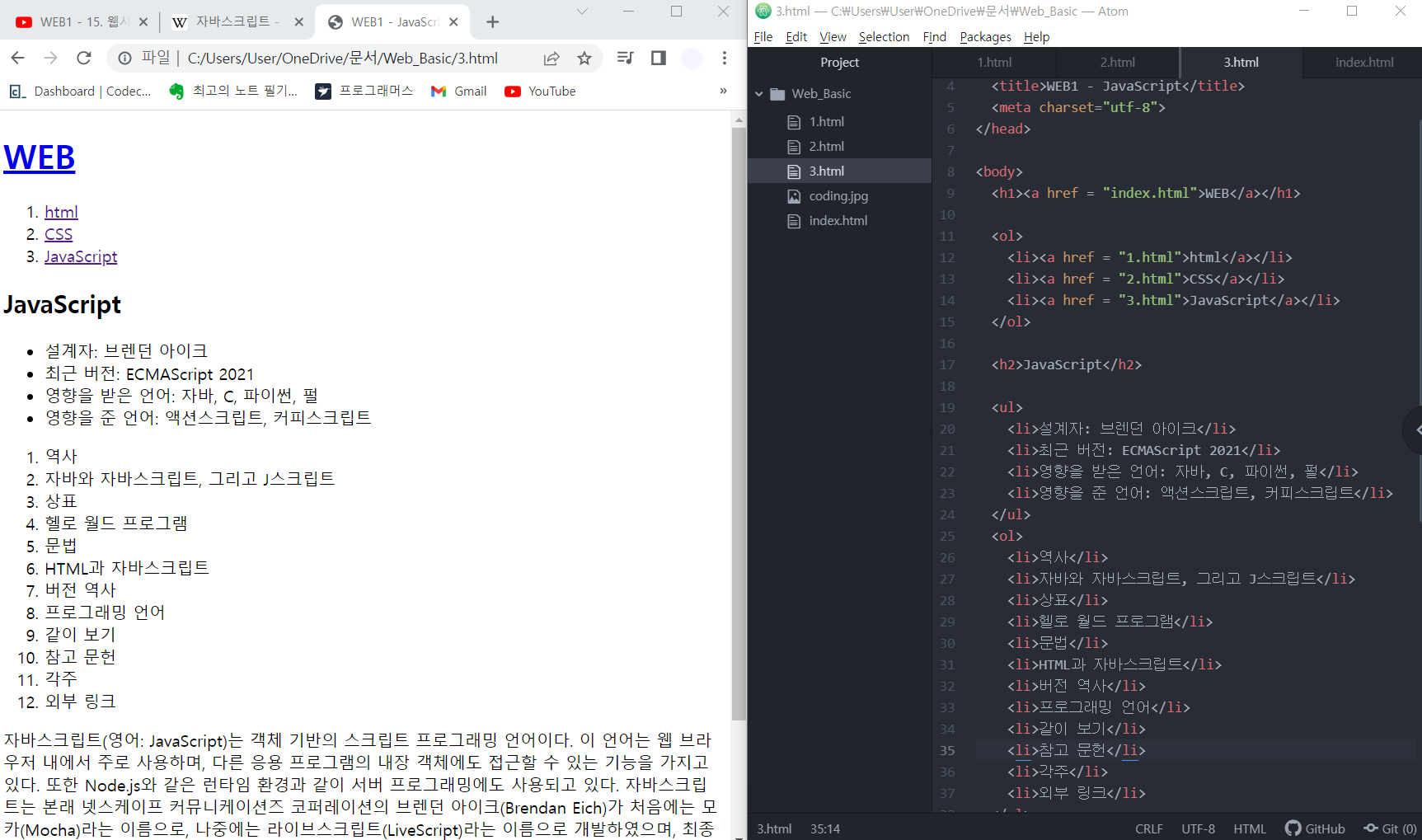Image resolution: width=1422 pixels, height=840 pixels.
Task: Open the 프로그래머스 bookmark
Action: (x=364, y=92)
